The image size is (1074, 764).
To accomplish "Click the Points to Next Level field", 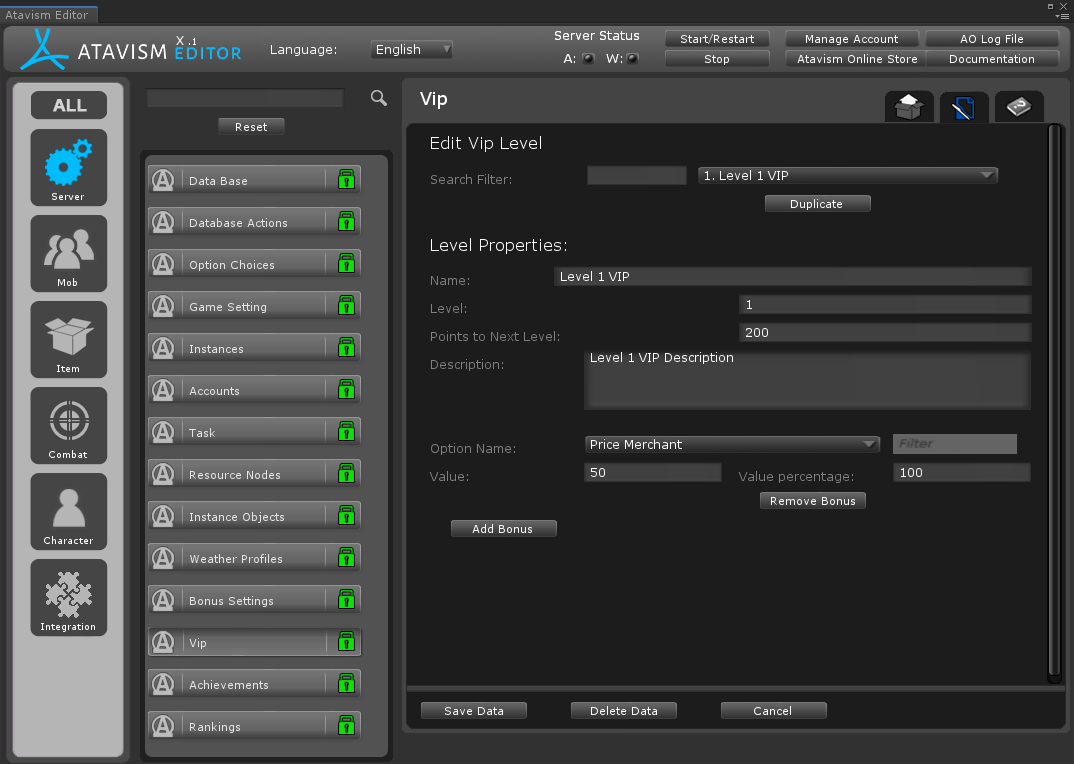I will pyautogui.click(x=884, y=333).
